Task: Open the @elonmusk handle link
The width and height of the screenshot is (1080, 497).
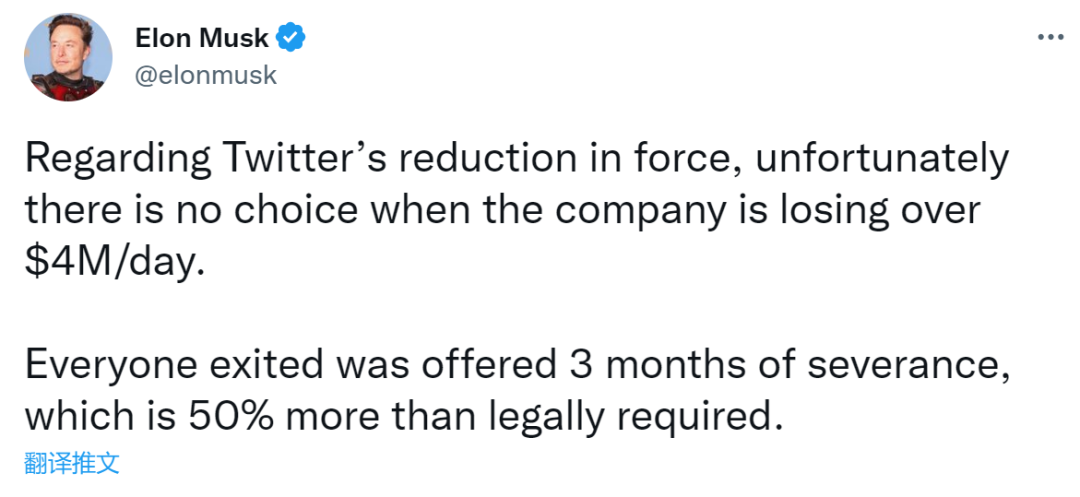Action: 206,75
